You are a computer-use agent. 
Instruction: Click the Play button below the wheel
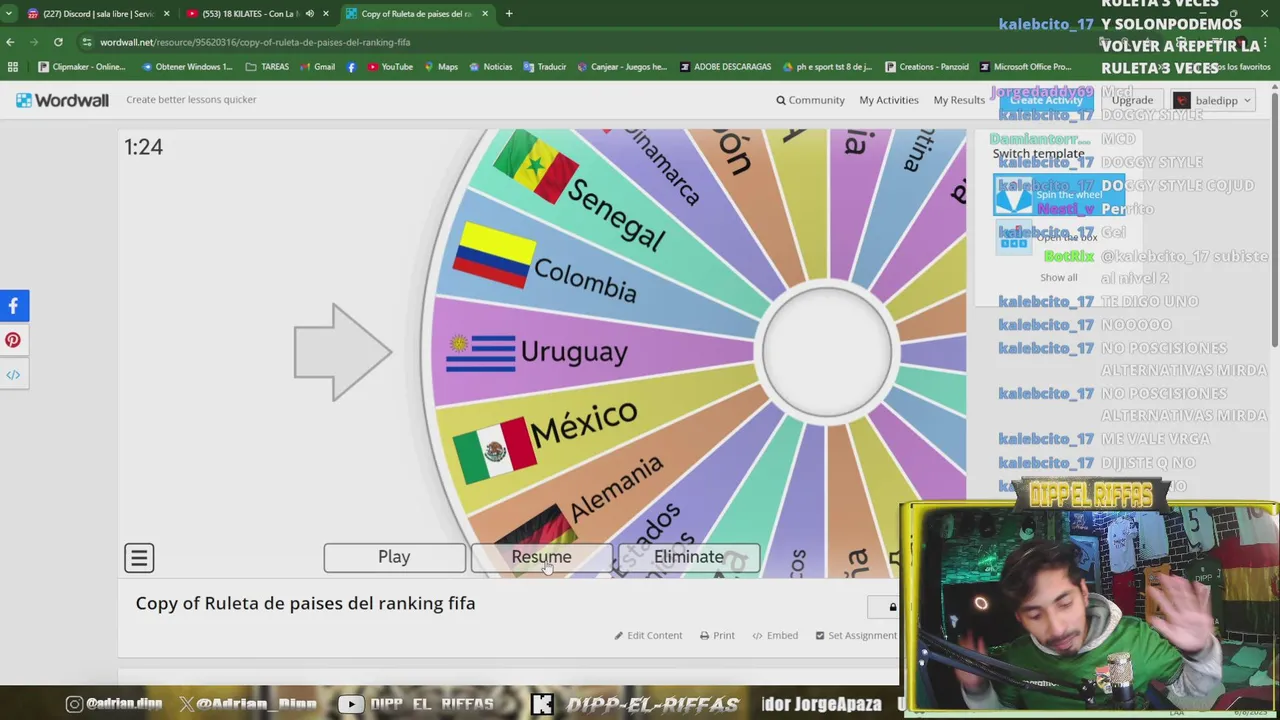click(x=394, y=557)
